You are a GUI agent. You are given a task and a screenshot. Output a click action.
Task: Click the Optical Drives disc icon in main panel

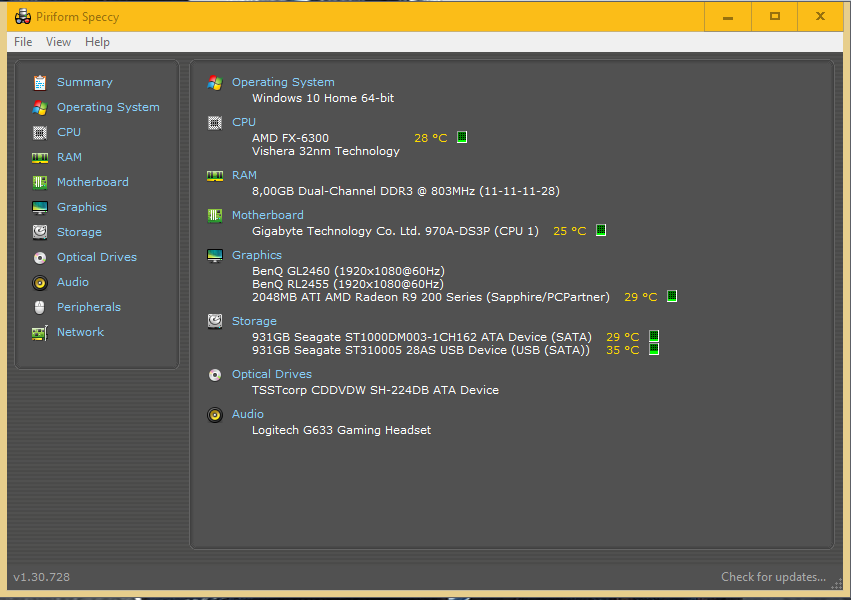[x=215, y=375]
